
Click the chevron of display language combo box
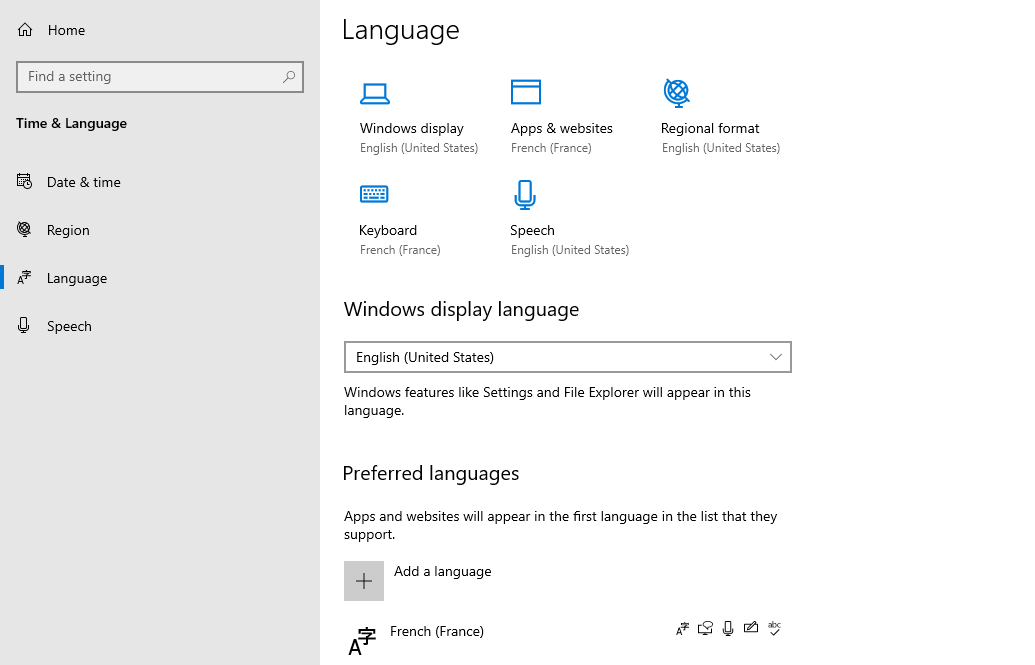coord(776,357)
